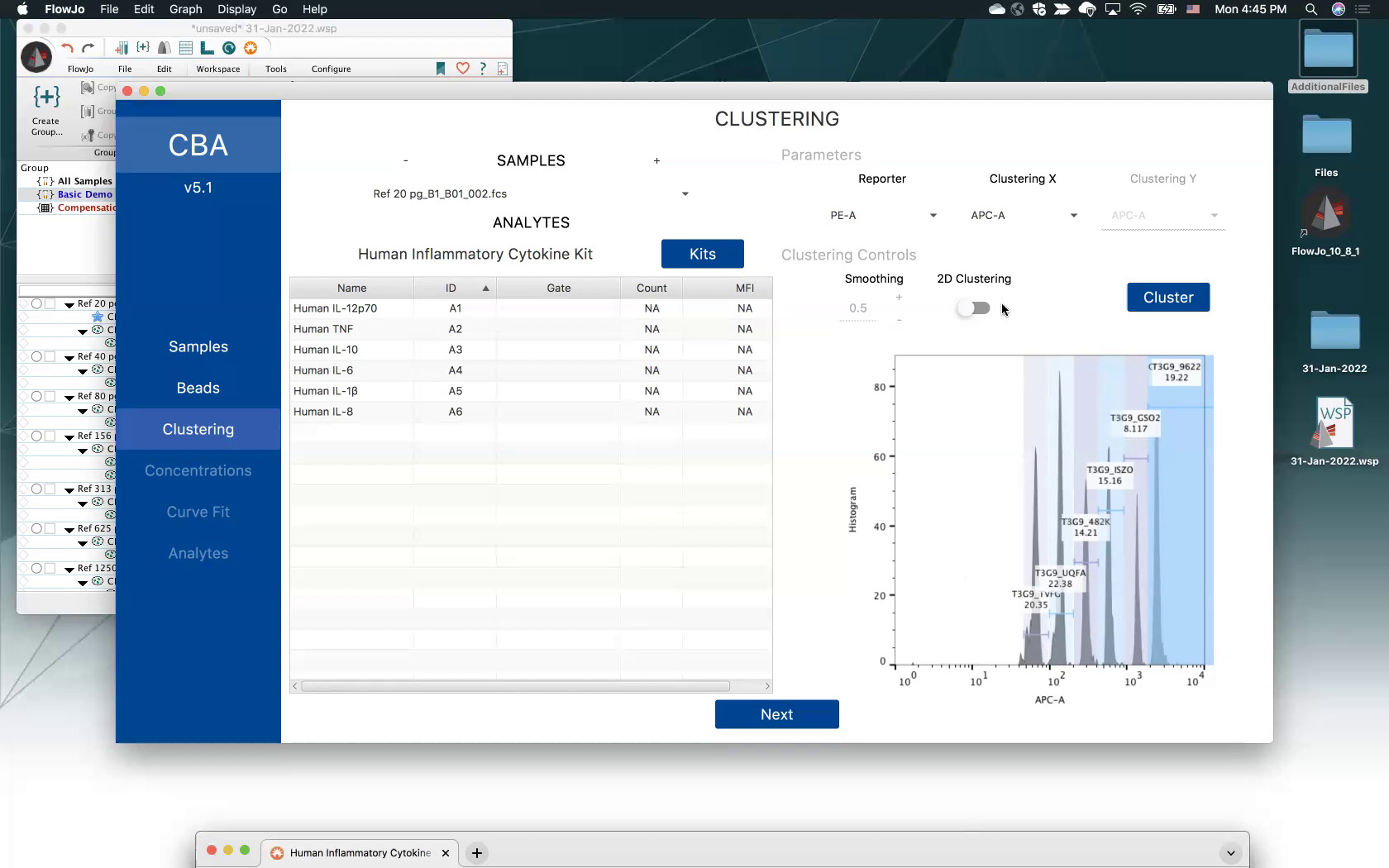Screen dimensions: 1389x868
Task: Click the Smoothing value field 0.5
Action: pos(858,308)
